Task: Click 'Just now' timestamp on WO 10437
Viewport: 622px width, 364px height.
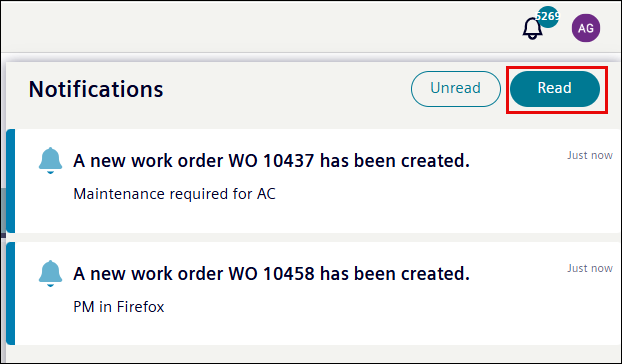Action: [x=589, y=155]
